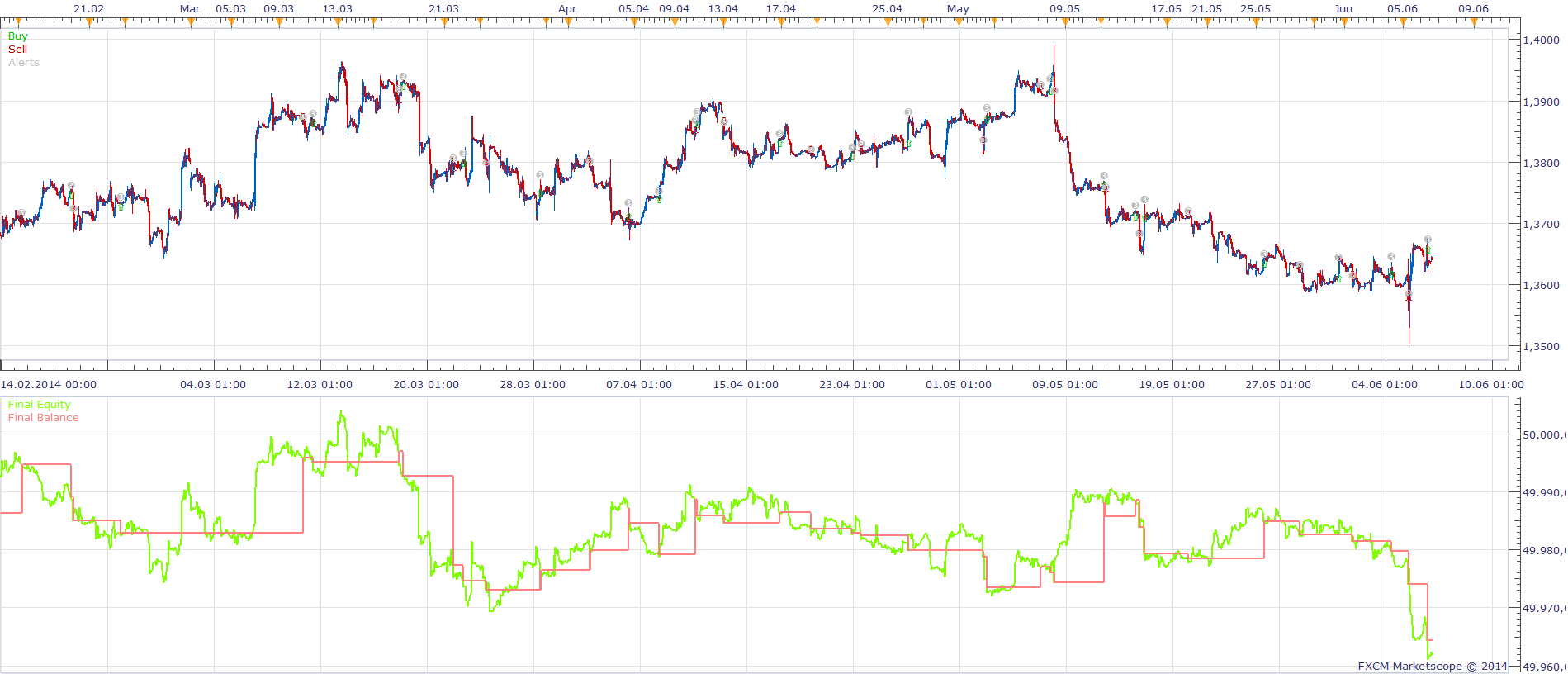1568x674 pixels.
Task: Click the orange marker under 25.04
Action: tap(888, 22)
